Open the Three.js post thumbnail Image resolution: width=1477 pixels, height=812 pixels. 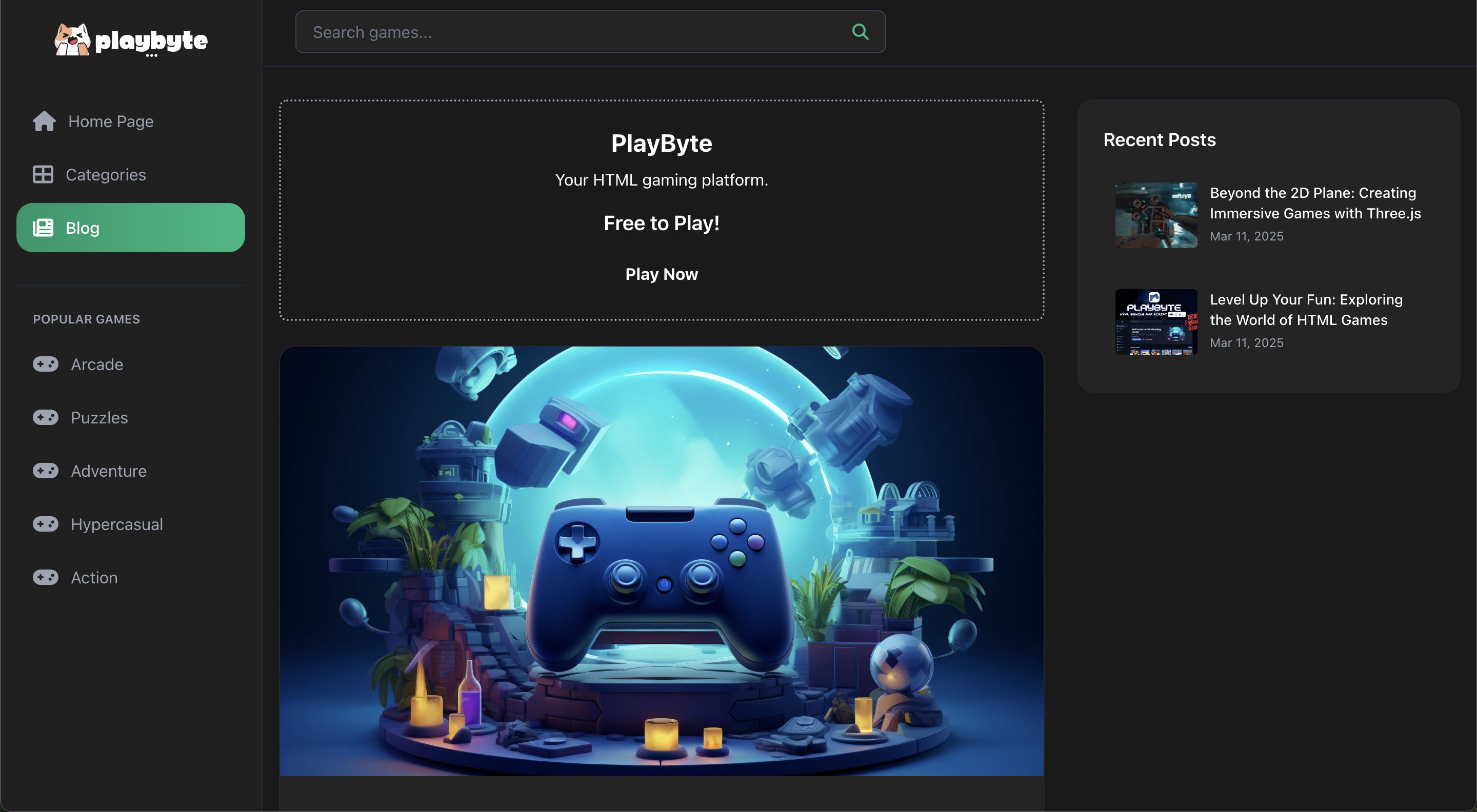(1156, 215)
